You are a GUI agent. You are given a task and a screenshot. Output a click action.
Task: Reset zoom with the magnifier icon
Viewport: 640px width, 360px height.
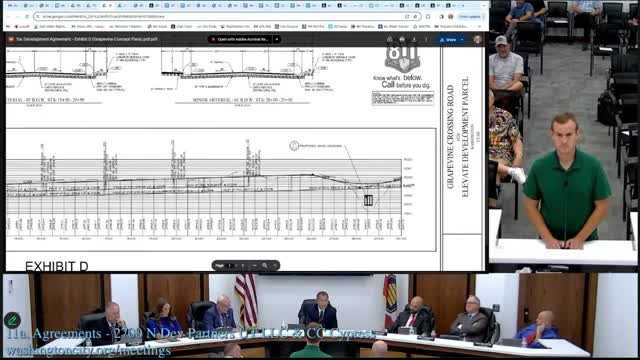pos(264,266)
